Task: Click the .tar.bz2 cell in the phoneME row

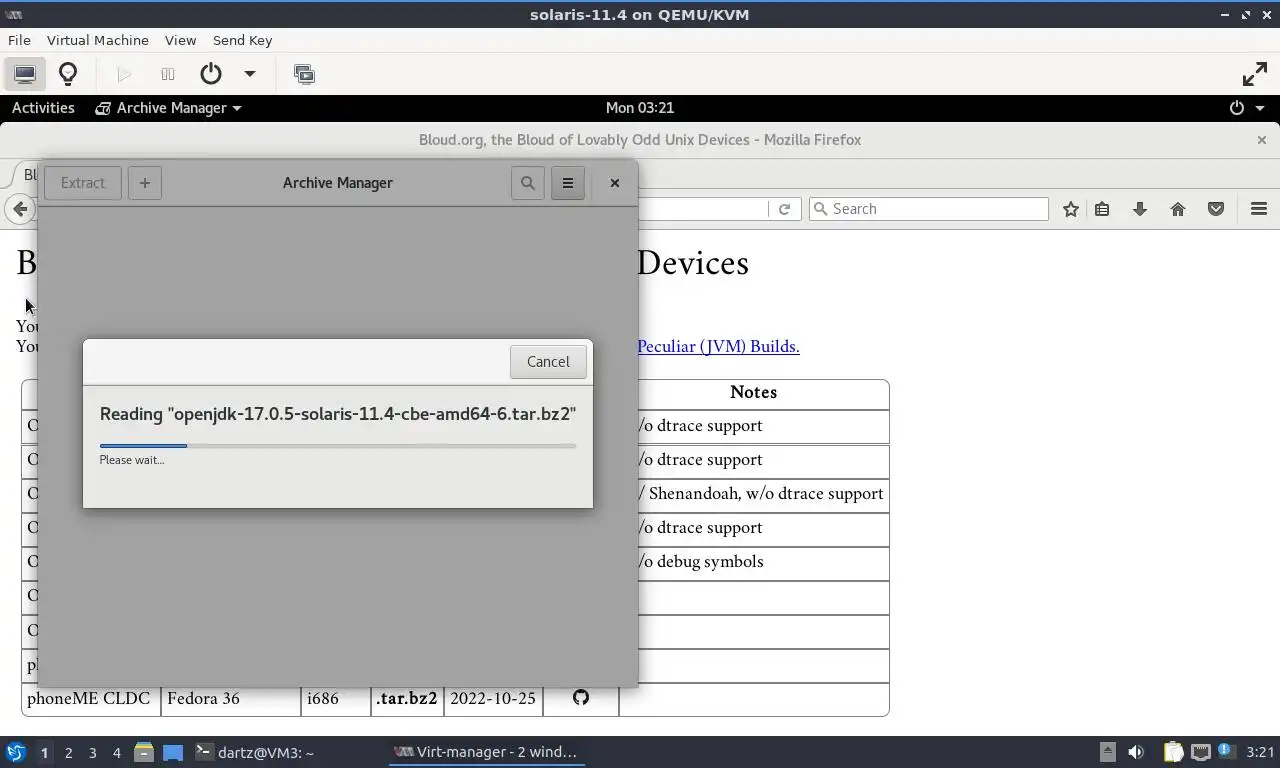Action: coord(407,699)
